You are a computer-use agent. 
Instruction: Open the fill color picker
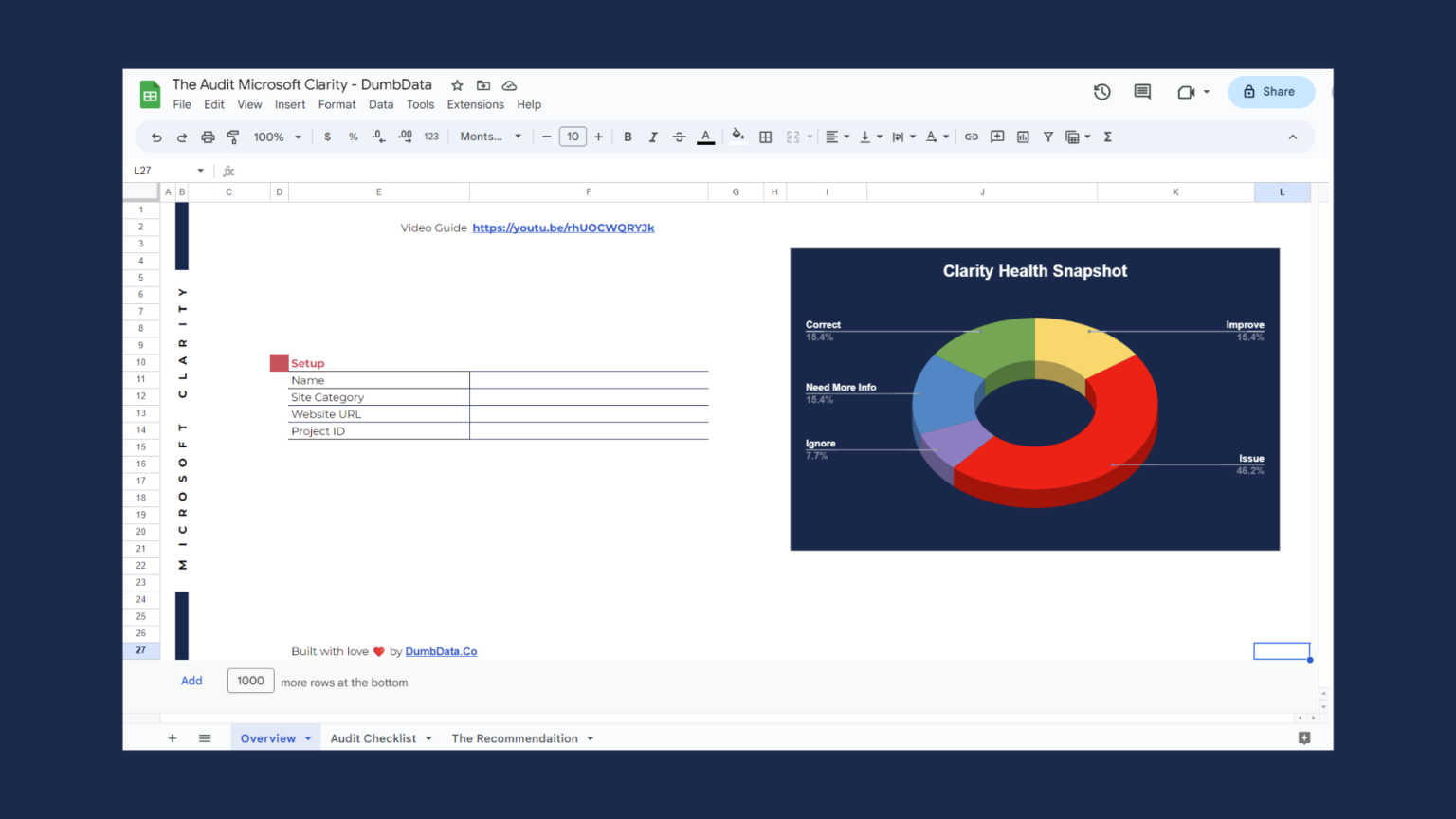738,136
